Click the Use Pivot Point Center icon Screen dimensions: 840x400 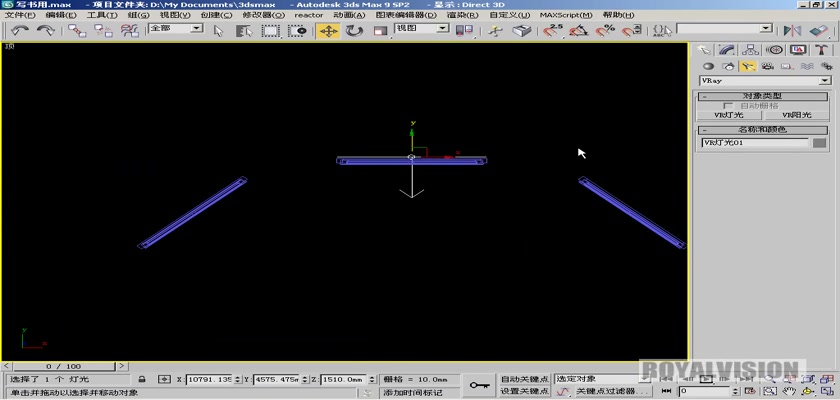click(464, 31)
